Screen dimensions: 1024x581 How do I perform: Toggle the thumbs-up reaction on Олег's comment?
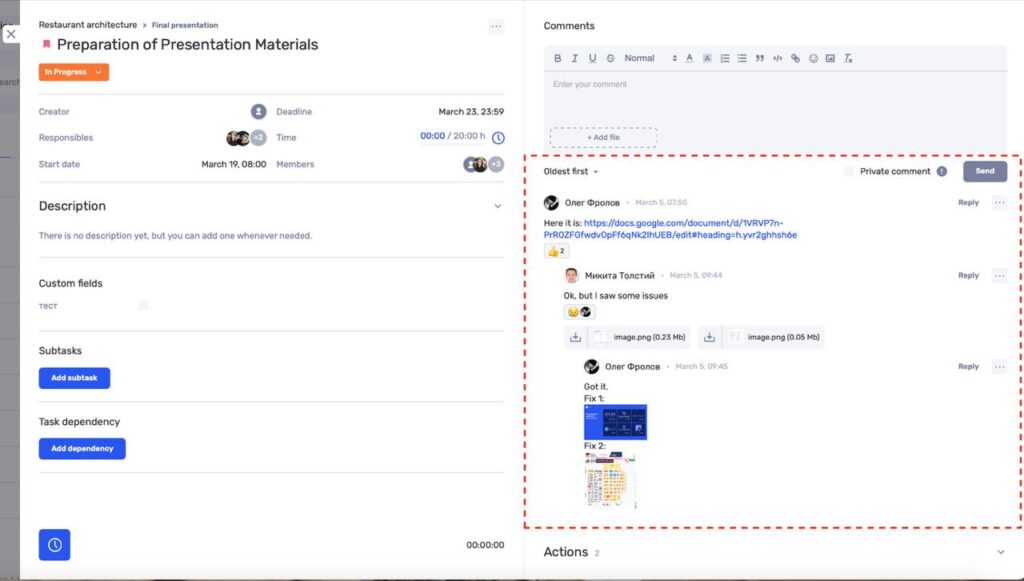click(556, 251)
